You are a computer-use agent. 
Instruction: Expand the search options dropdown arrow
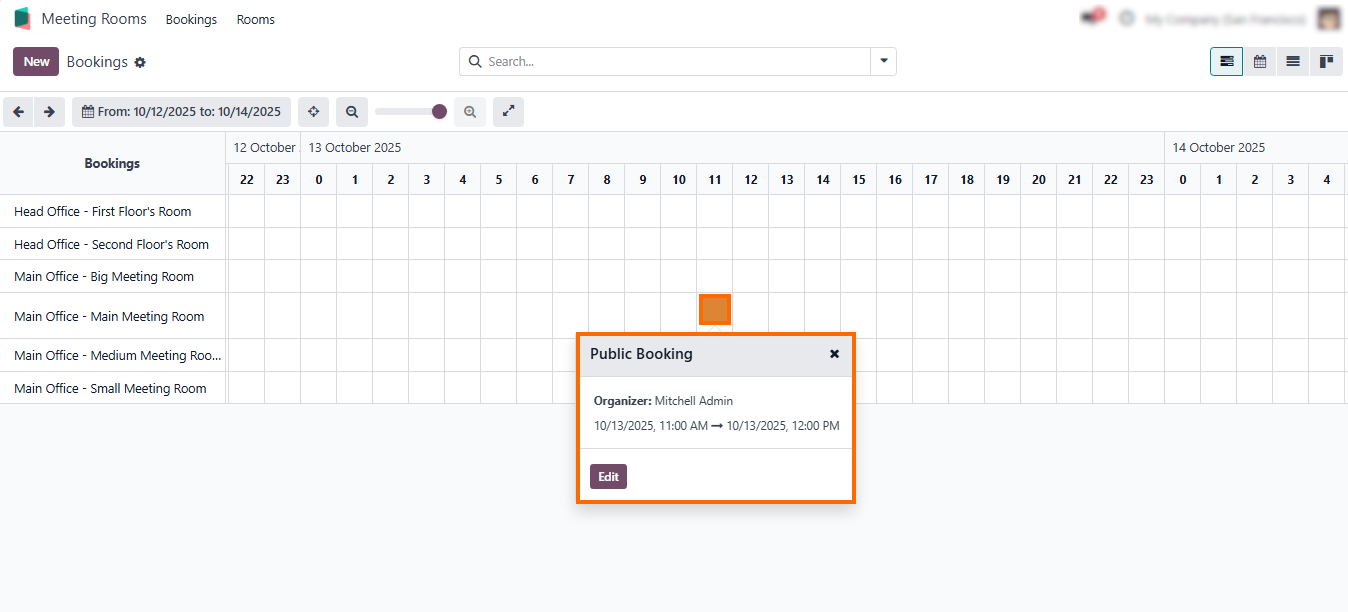(x=883, y=61)
